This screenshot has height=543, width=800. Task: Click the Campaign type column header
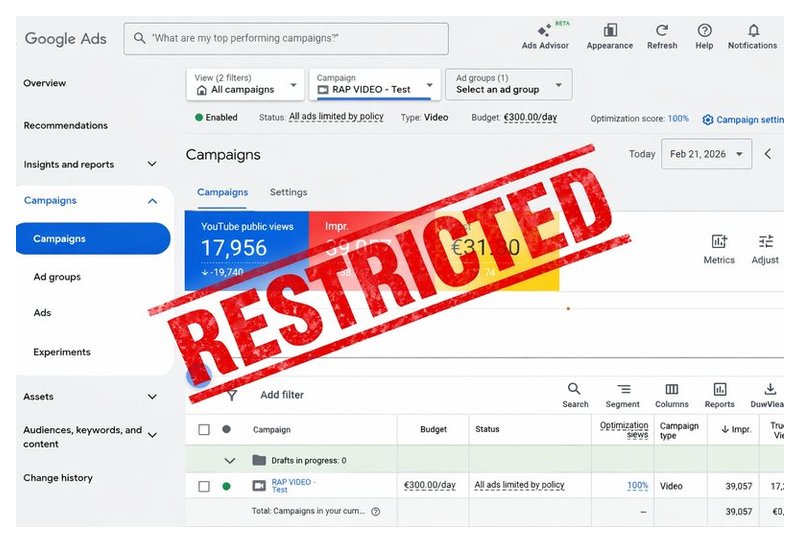click(679, 430)
